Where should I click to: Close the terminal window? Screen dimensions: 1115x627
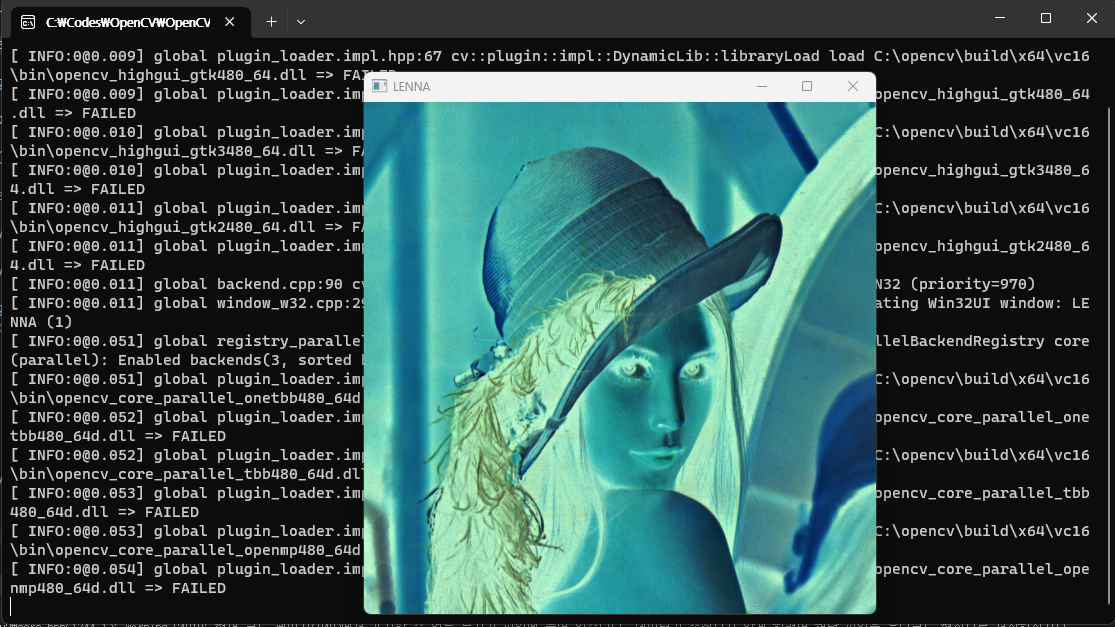pyautogui.click(x=1092, y=18)
